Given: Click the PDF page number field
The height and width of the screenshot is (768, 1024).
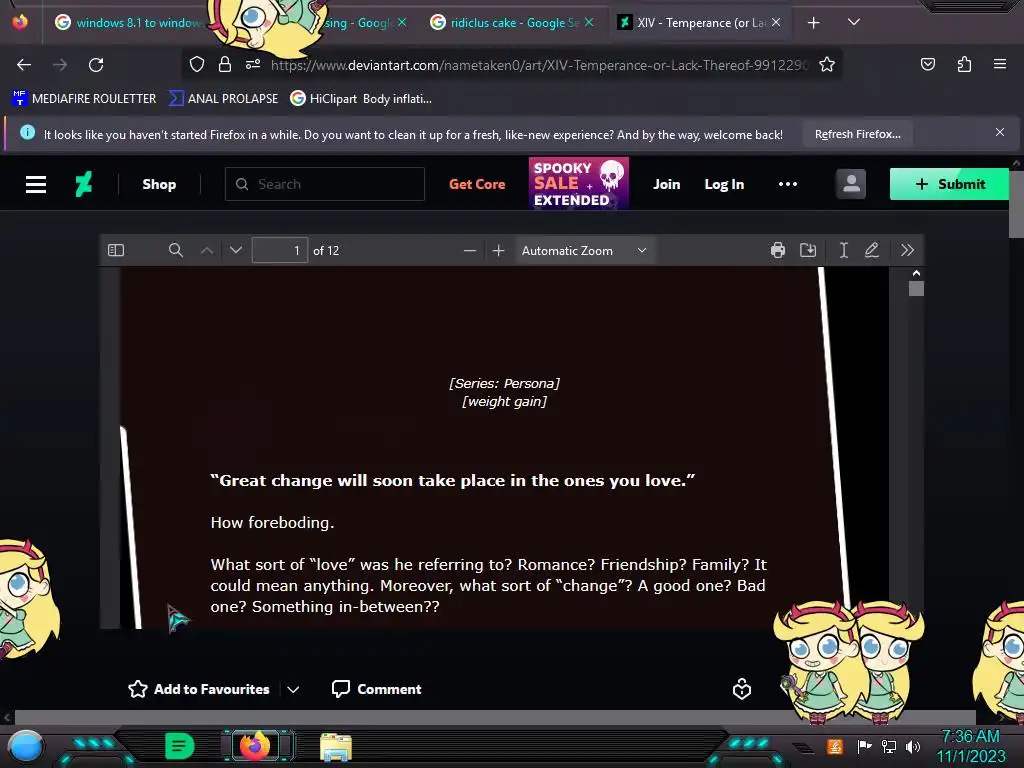Looking at the screenshot, I should coord(280,250).
